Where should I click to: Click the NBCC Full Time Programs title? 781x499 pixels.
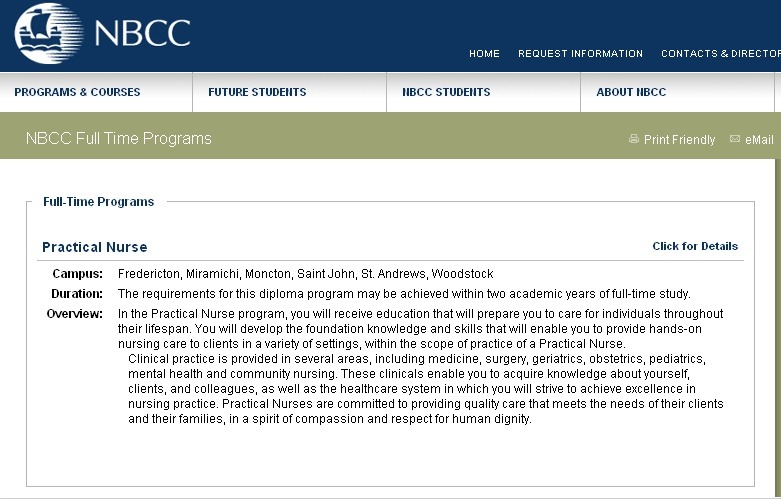coord(119,139)
